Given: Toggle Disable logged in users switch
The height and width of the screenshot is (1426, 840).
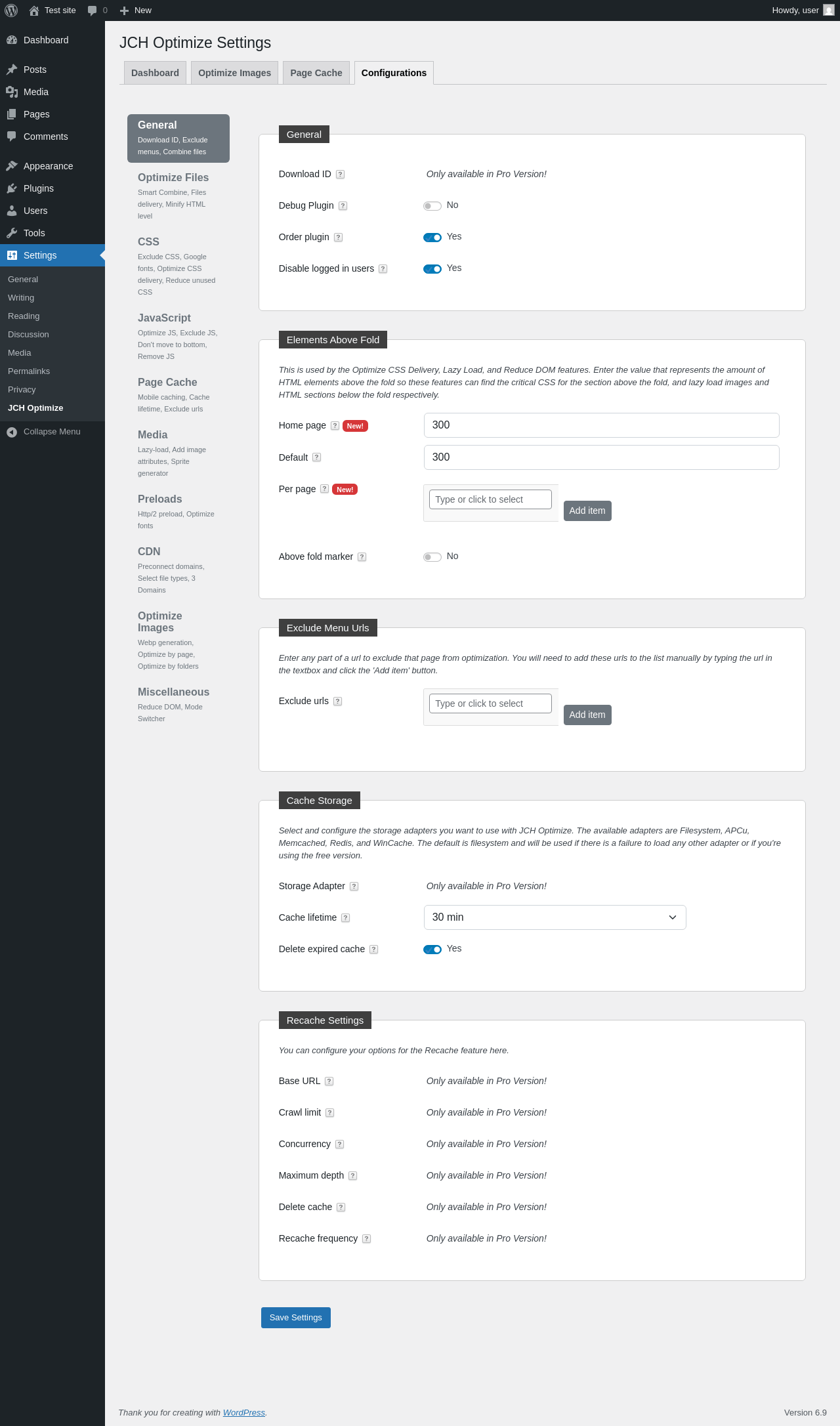Looking at the screenshot, I should (432, 269).
